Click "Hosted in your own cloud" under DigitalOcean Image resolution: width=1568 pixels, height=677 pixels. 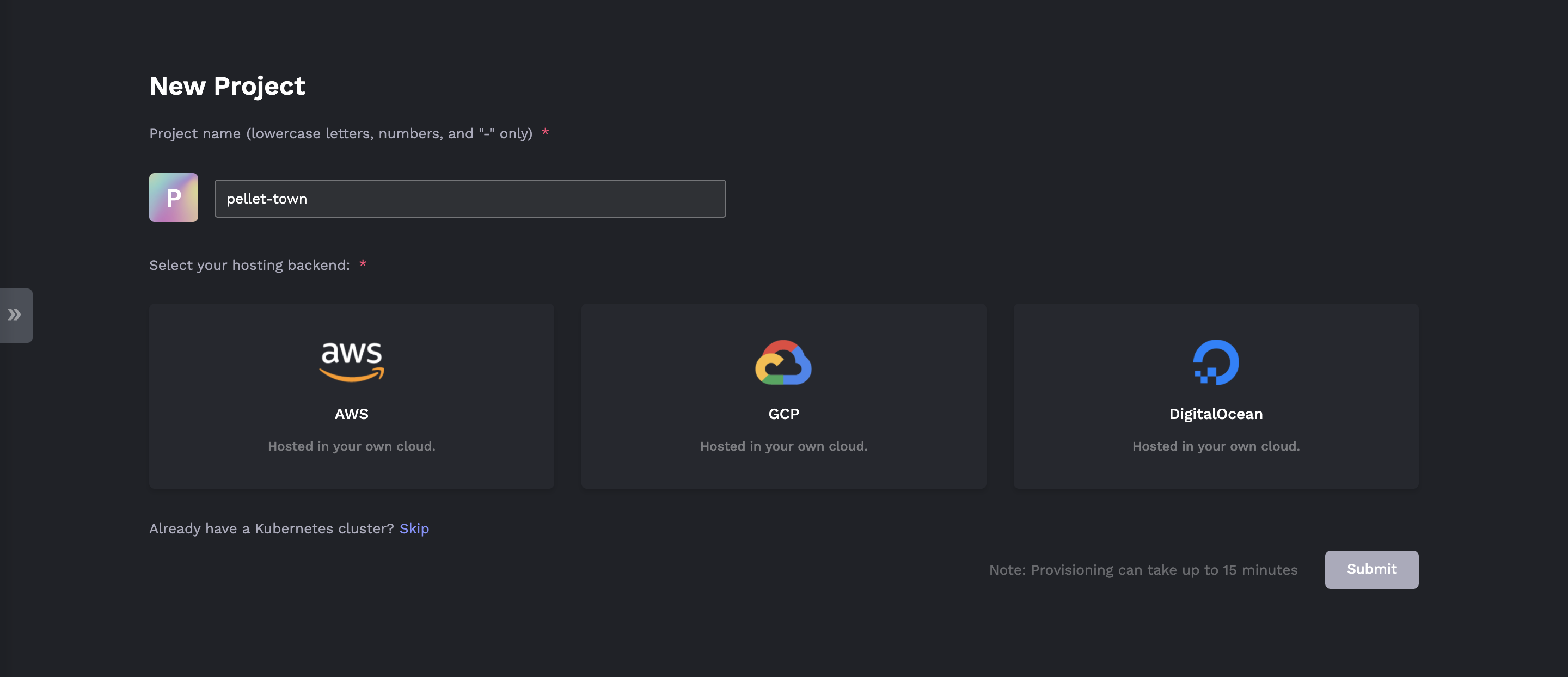(1216, 446)
